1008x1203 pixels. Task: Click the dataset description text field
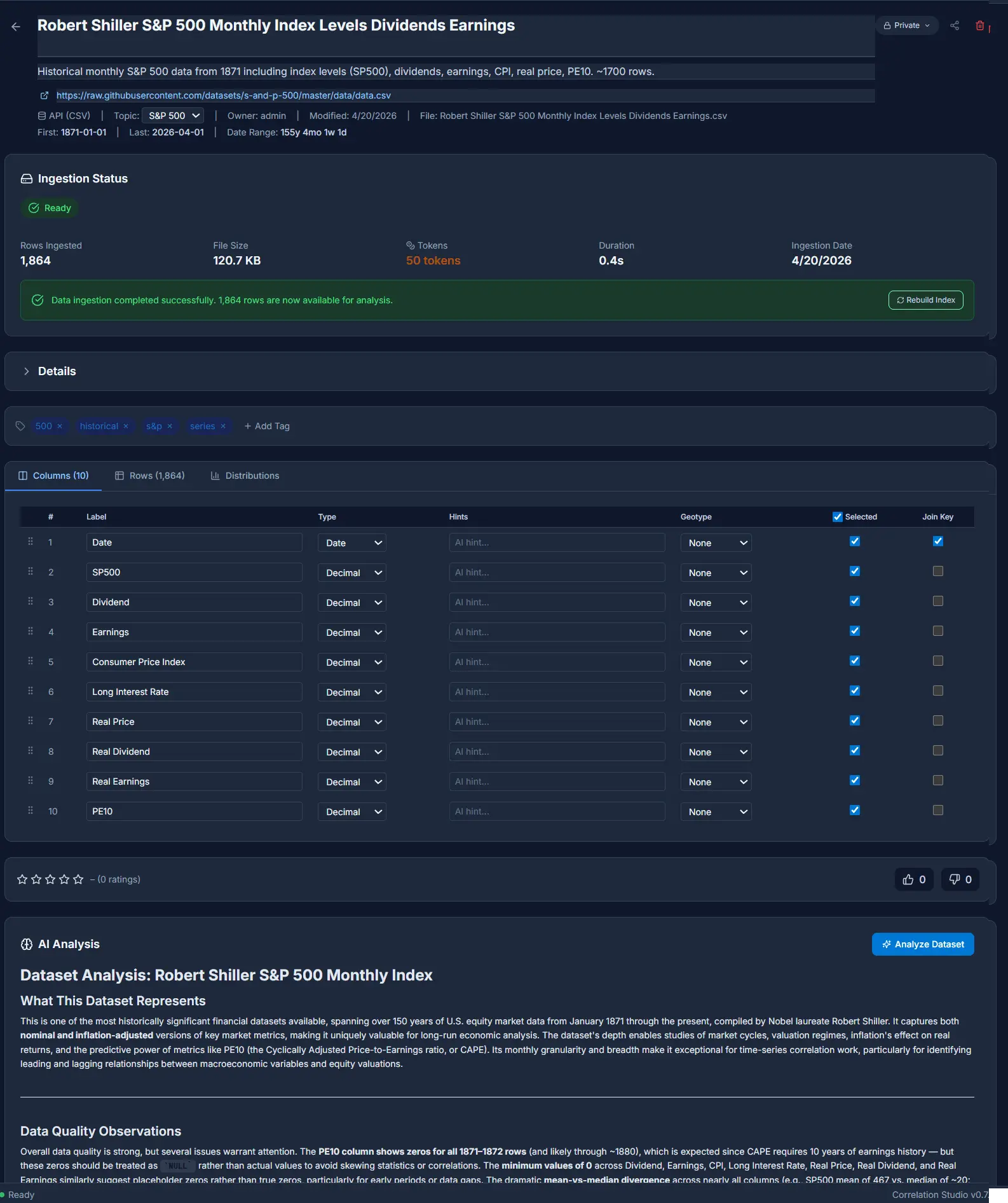pos(456,71)
